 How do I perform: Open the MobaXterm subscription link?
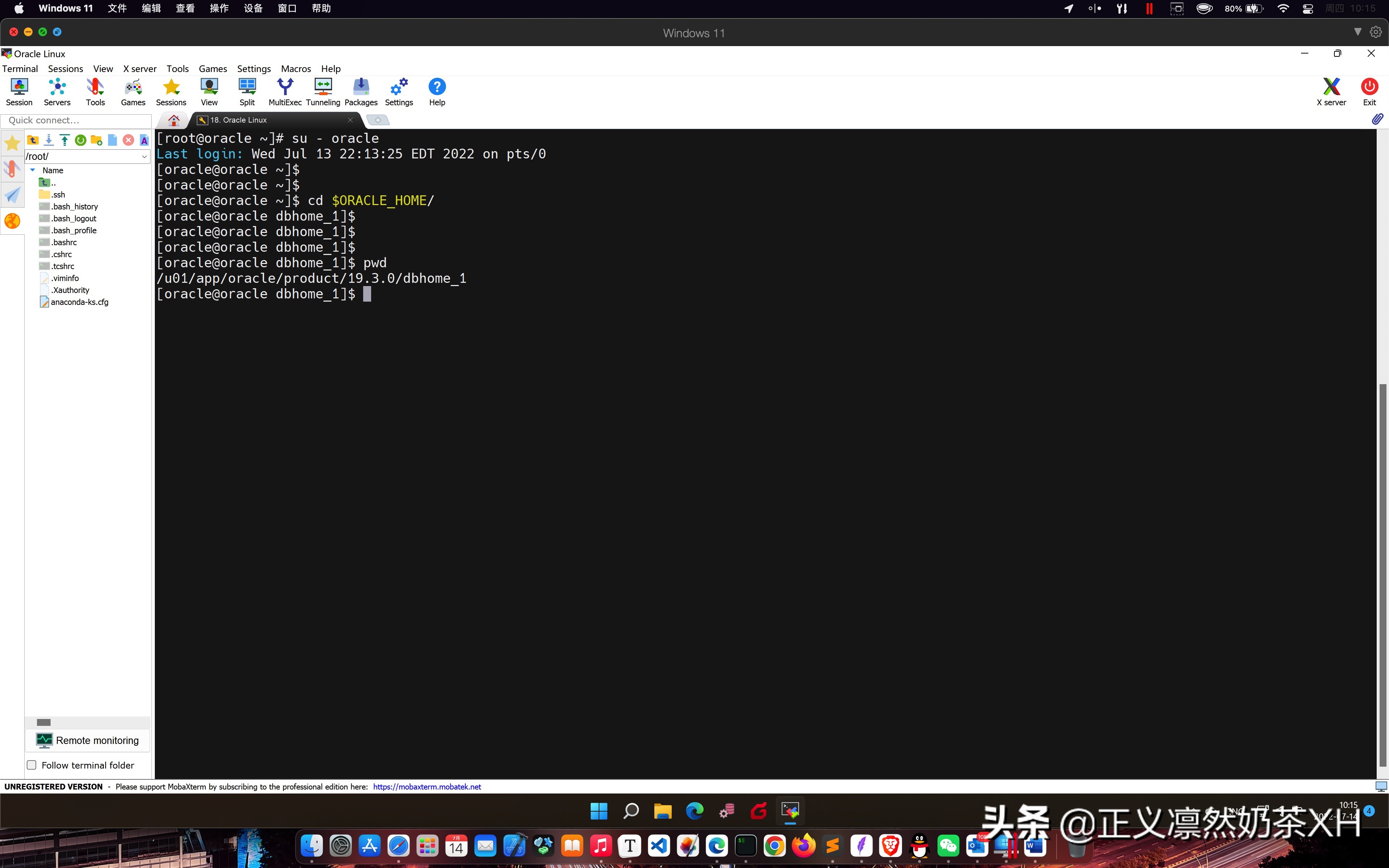click(x=426, y=787)
